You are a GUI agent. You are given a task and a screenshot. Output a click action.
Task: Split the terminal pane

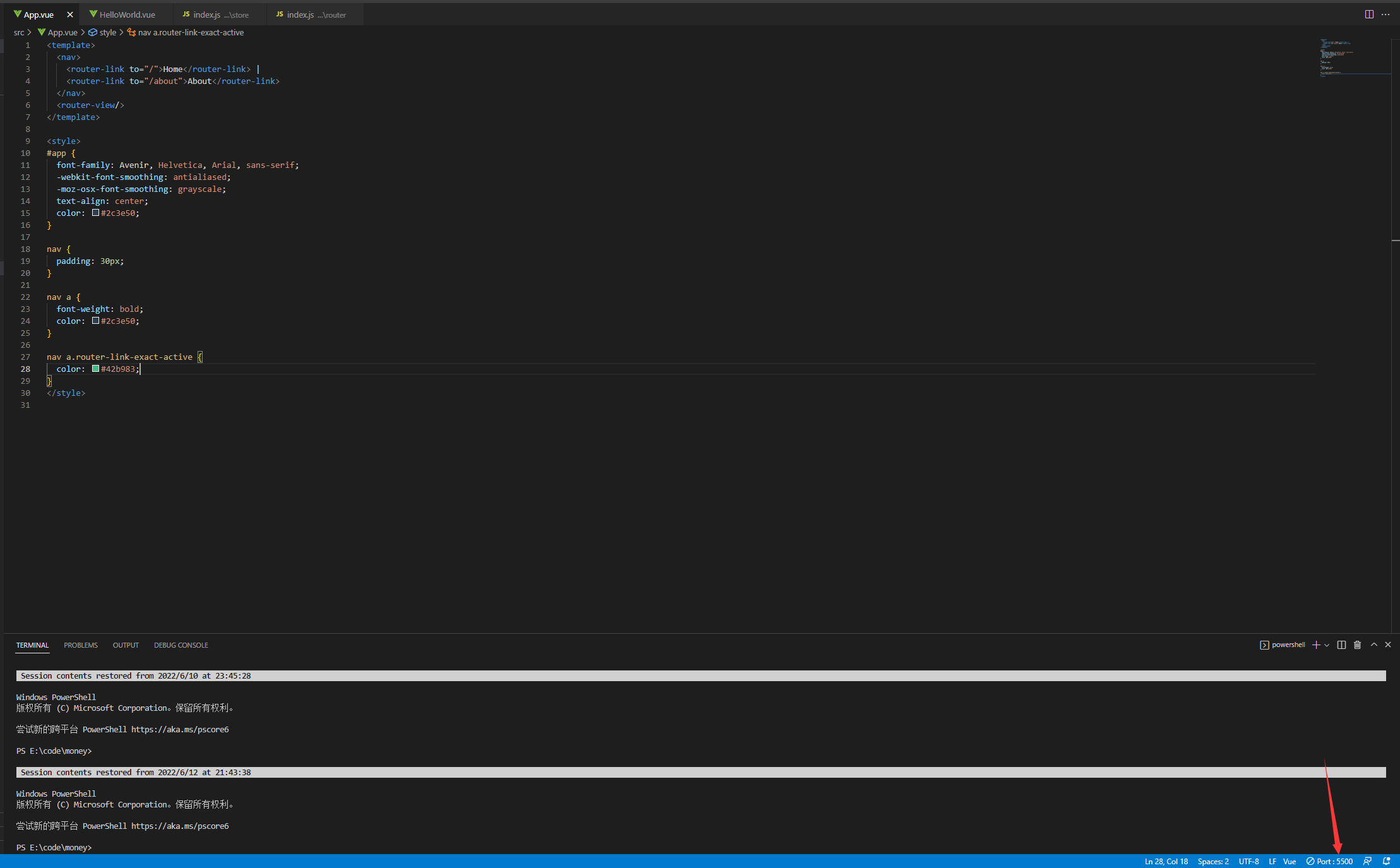click(1341, 645)
